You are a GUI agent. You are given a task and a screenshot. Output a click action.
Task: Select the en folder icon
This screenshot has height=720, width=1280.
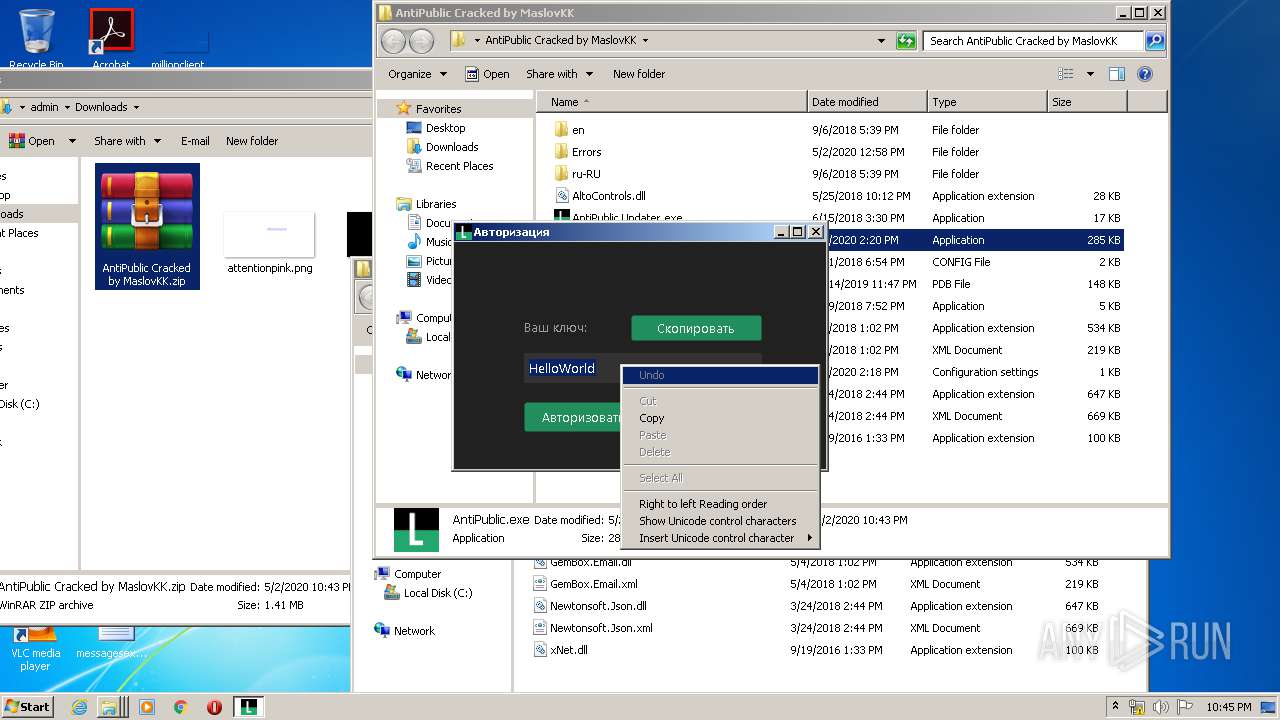(x=561, y=130)
